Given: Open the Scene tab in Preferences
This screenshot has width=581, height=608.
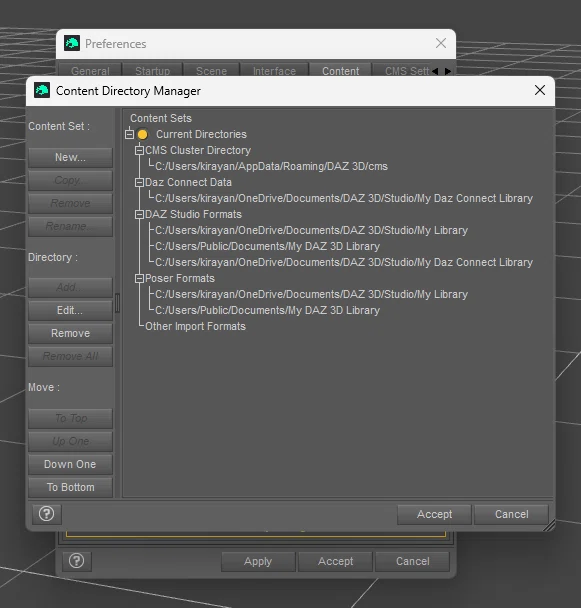Looking at the screenshot, I should pyautogui.click(x=211, y=71).
